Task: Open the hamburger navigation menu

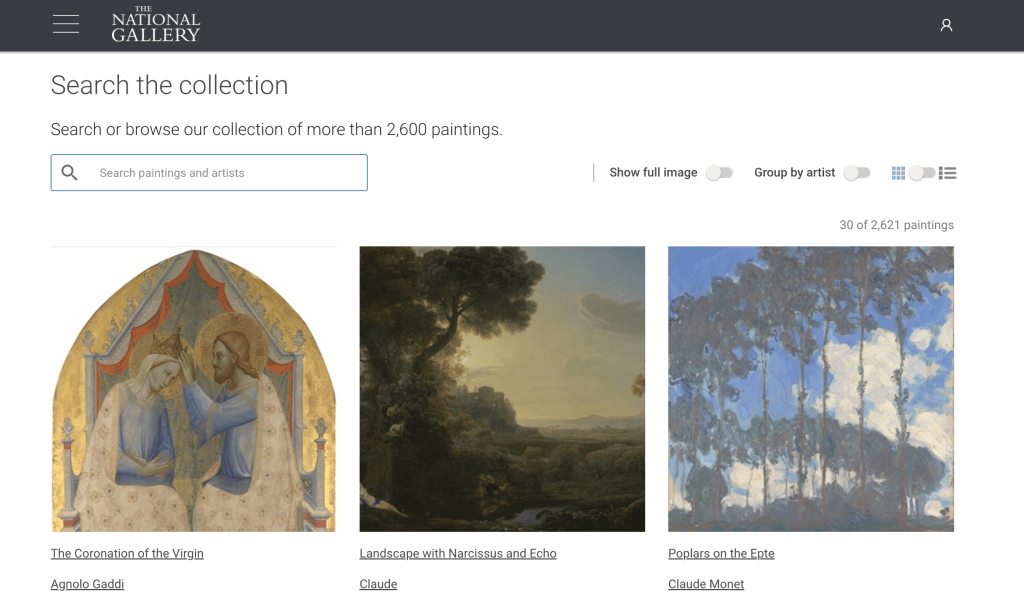Action: tap(66, 25)
